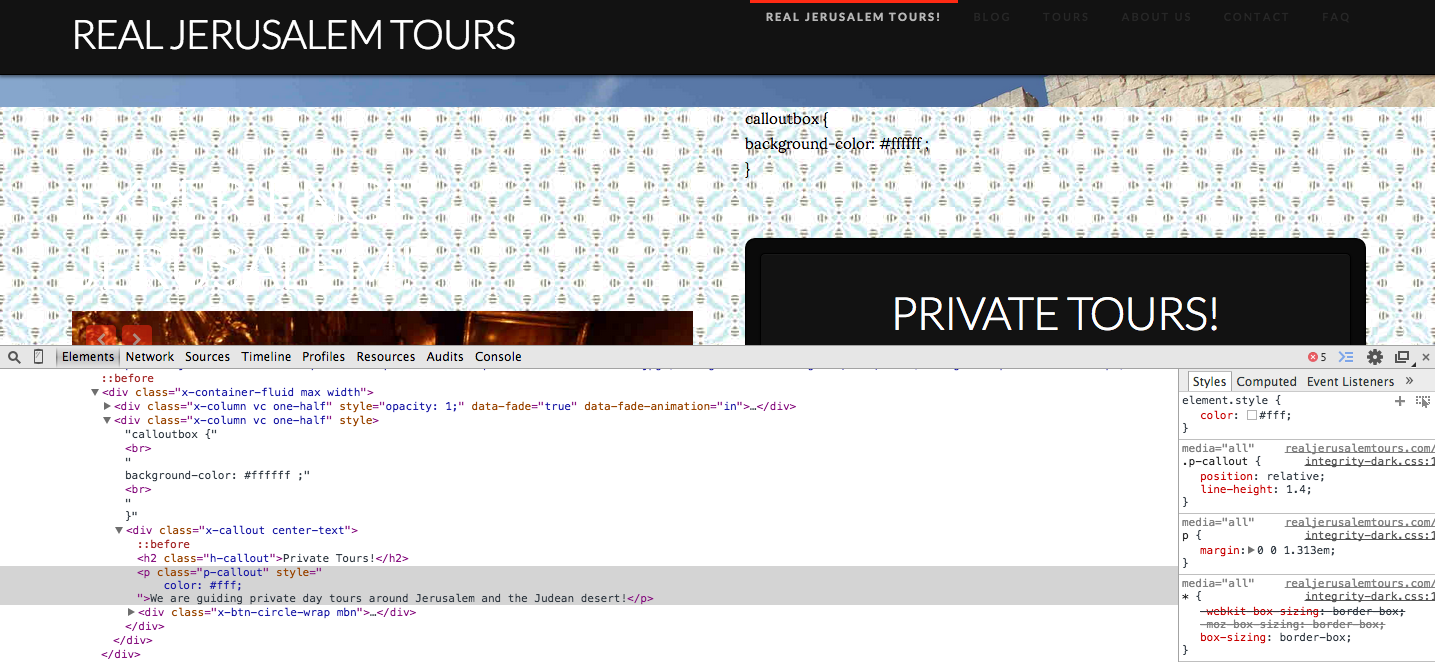Open the Blog nav link
Screen dimensions: 1435x662
pyautogui.click(x=992, y=17)
